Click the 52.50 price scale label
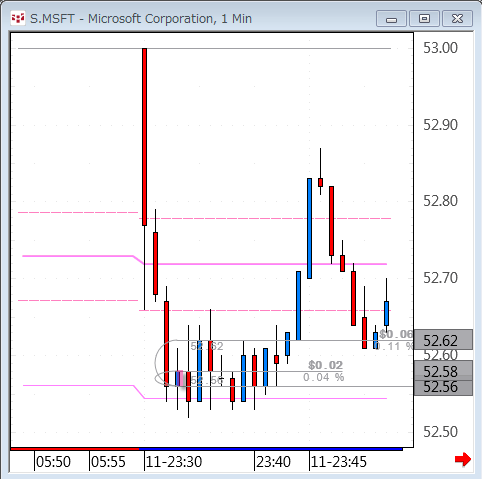482x479 pixels. 440,432
